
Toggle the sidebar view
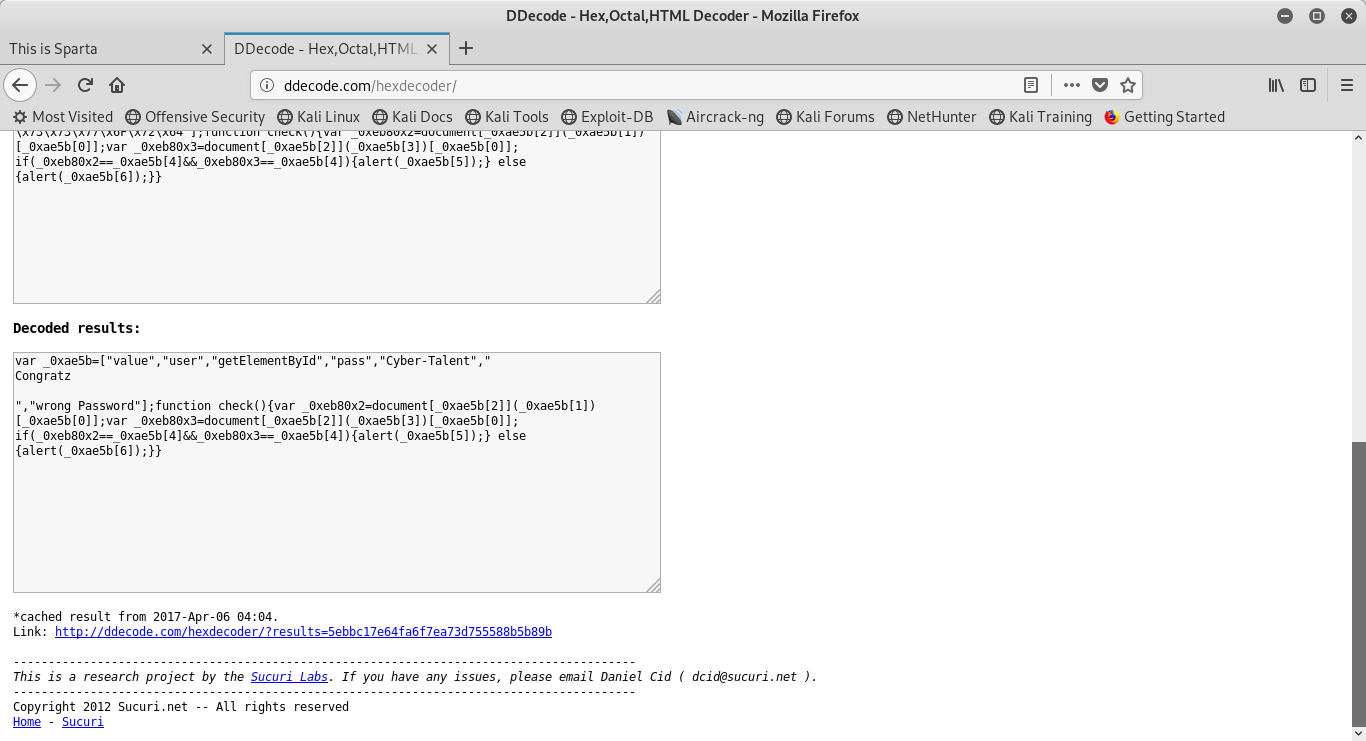(1307, 85)
